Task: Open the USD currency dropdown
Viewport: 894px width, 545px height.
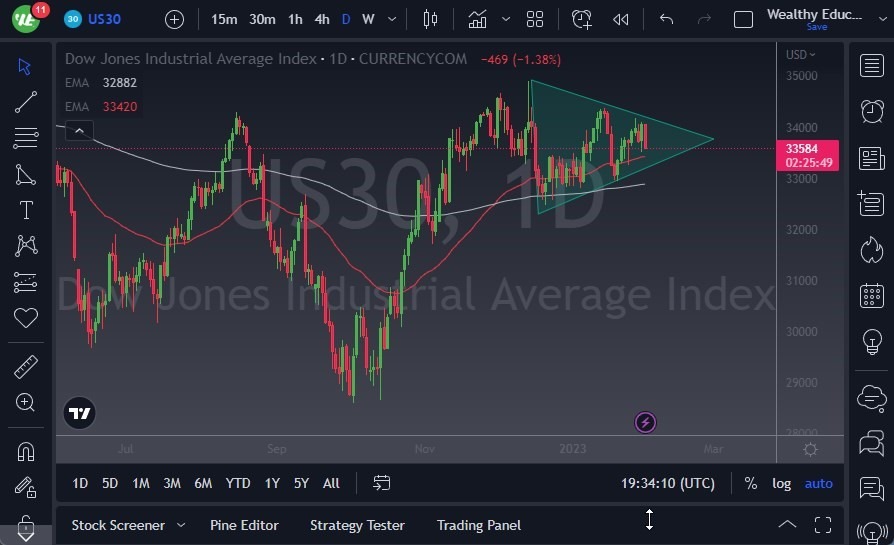Action: [800, 55]
